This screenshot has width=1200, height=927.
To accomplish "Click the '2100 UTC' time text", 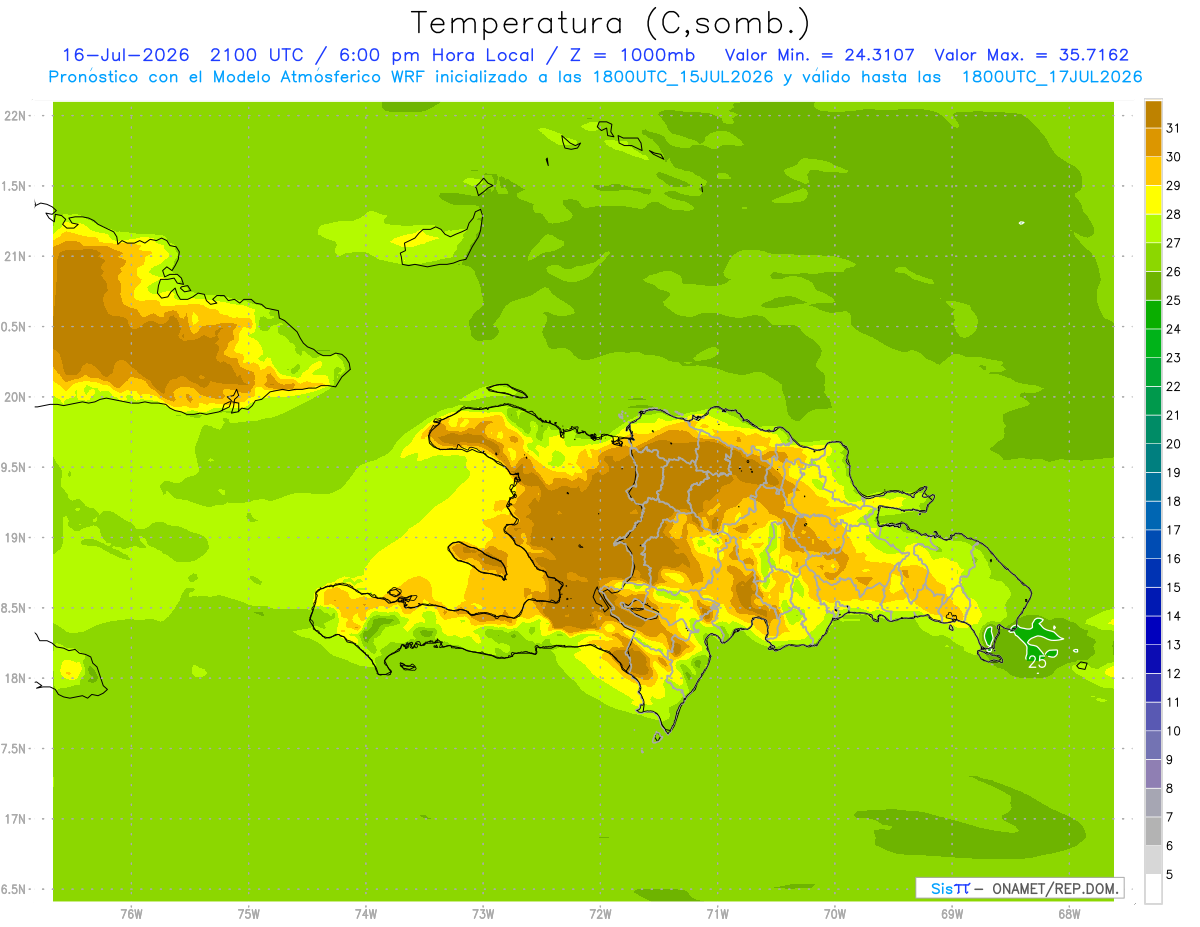I will (257, 55).
